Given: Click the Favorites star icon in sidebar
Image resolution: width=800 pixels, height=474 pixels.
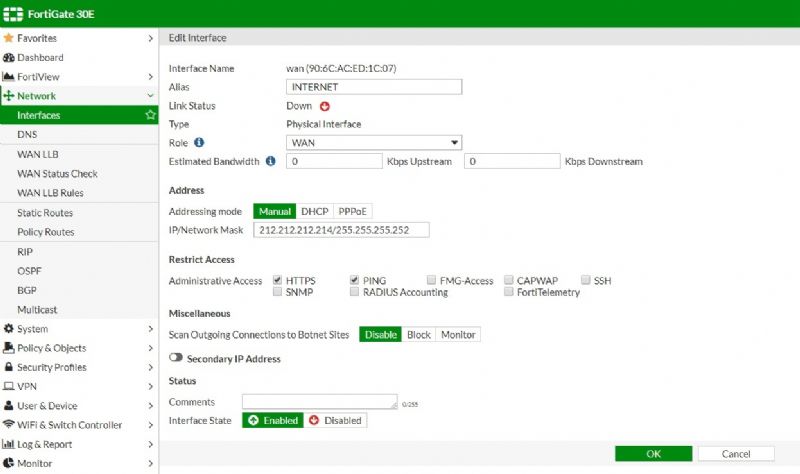Looking at the screenshot, I should (x=9, y=38).
